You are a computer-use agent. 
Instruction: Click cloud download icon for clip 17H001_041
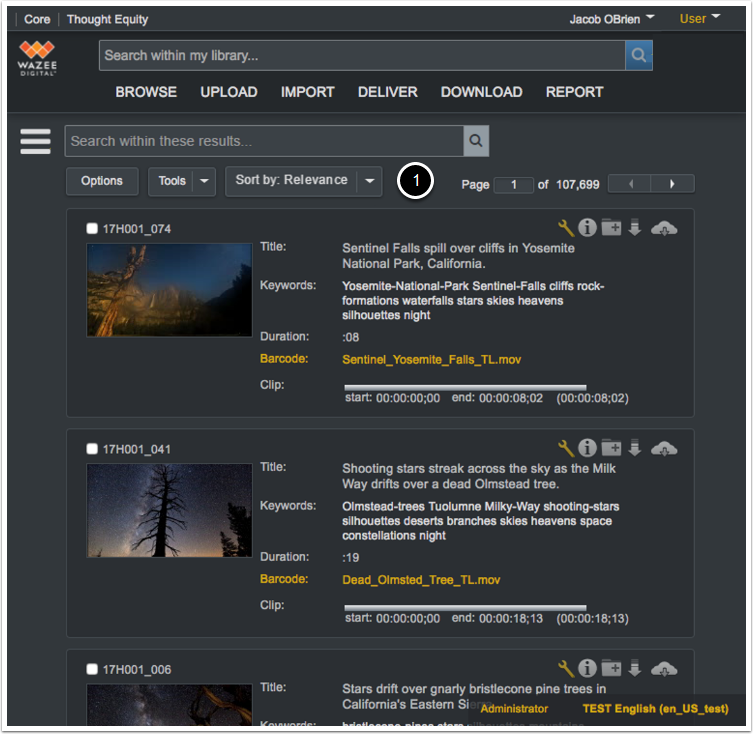point(664,449)
